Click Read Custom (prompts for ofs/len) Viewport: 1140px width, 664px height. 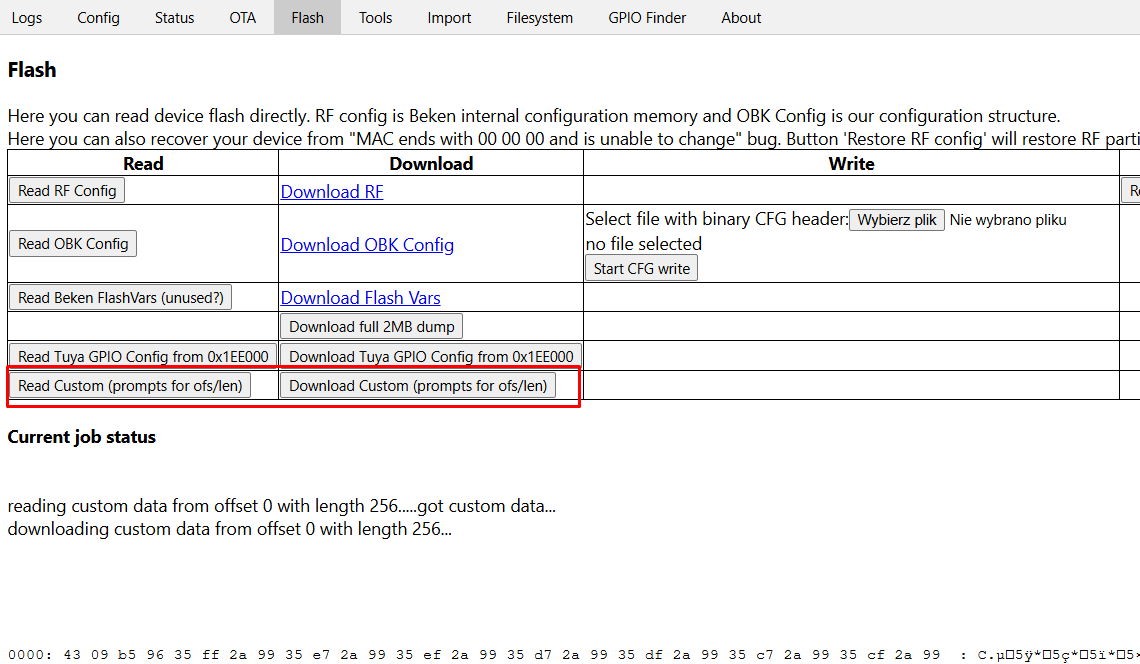pyautogui.click(x=130, y=385)
